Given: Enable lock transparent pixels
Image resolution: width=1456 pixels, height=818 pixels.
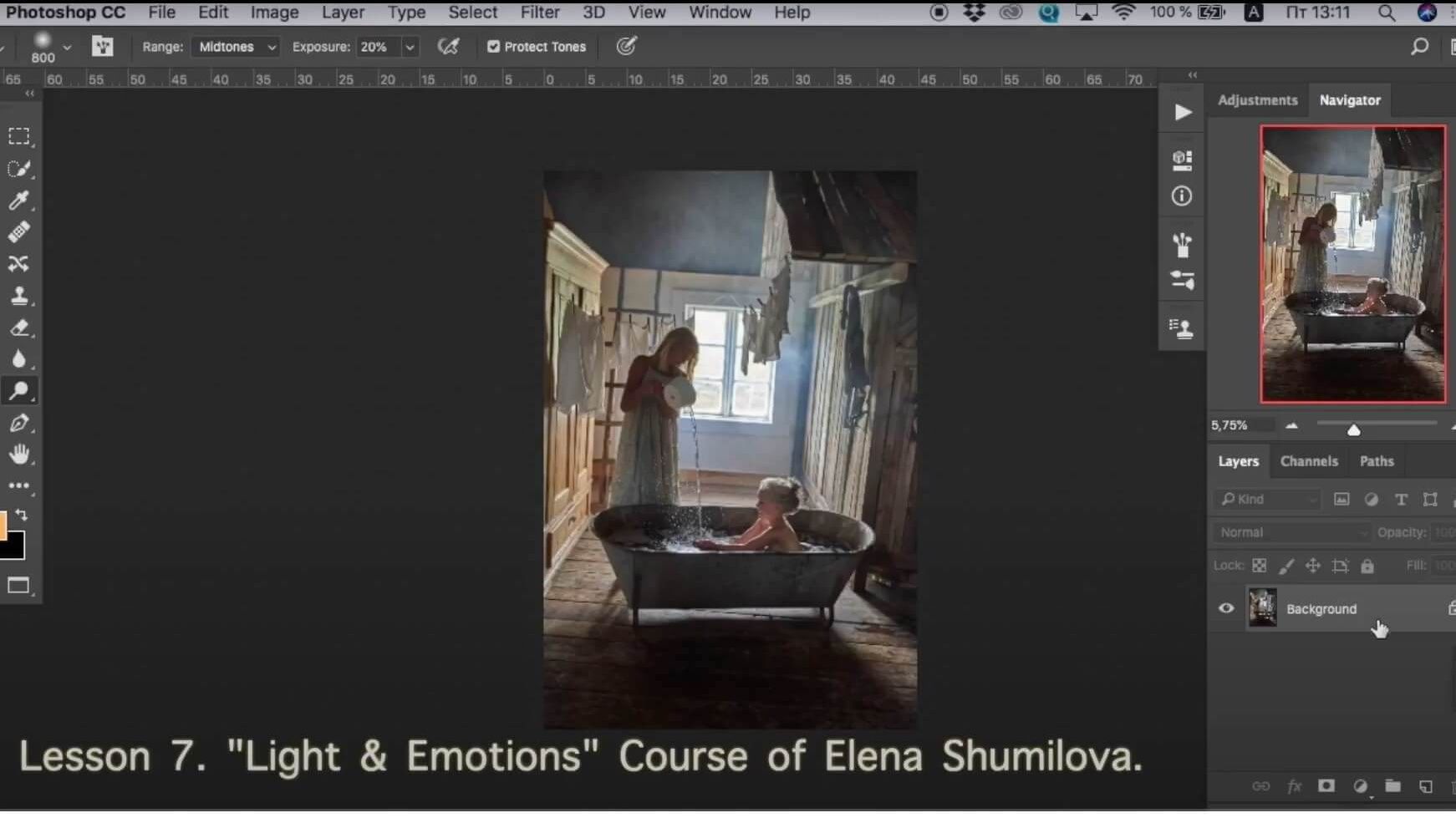Looking at the screenshot, I should tap(1260, 565).
